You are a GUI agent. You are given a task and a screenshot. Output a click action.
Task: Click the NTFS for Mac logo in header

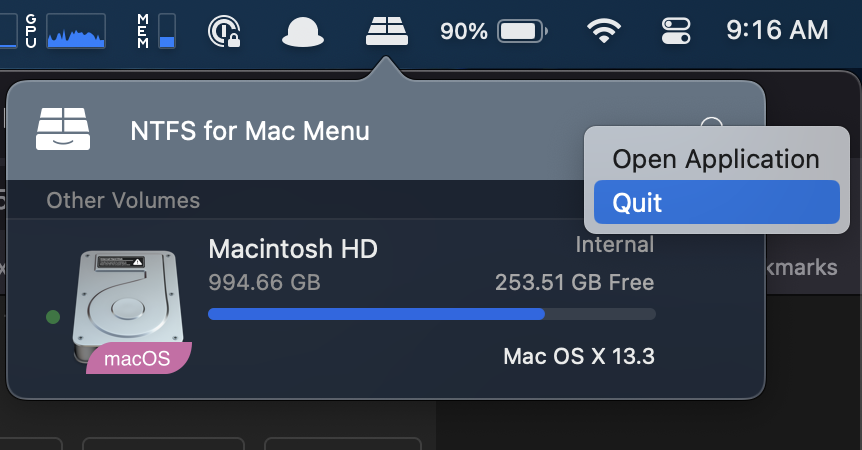pos(63,129)
